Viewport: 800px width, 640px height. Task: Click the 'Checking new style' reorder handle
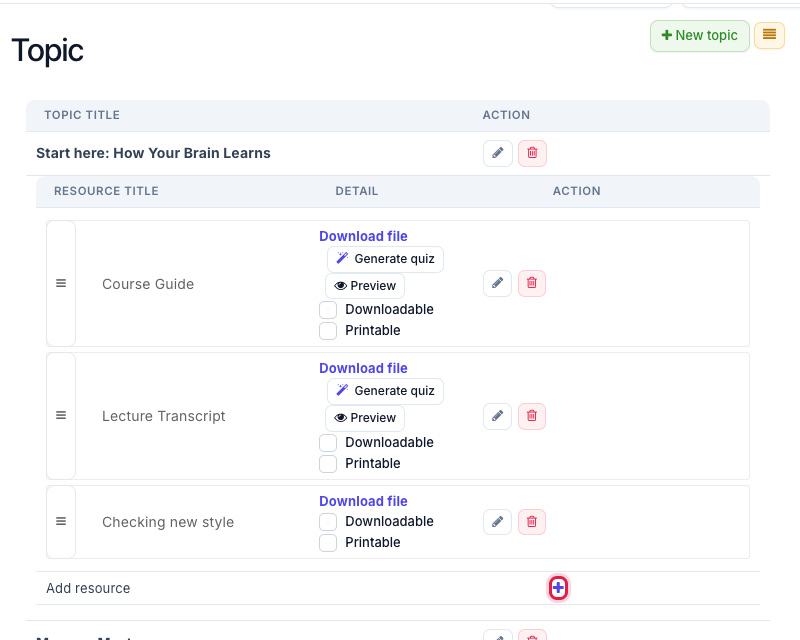[x=61, y=521]
